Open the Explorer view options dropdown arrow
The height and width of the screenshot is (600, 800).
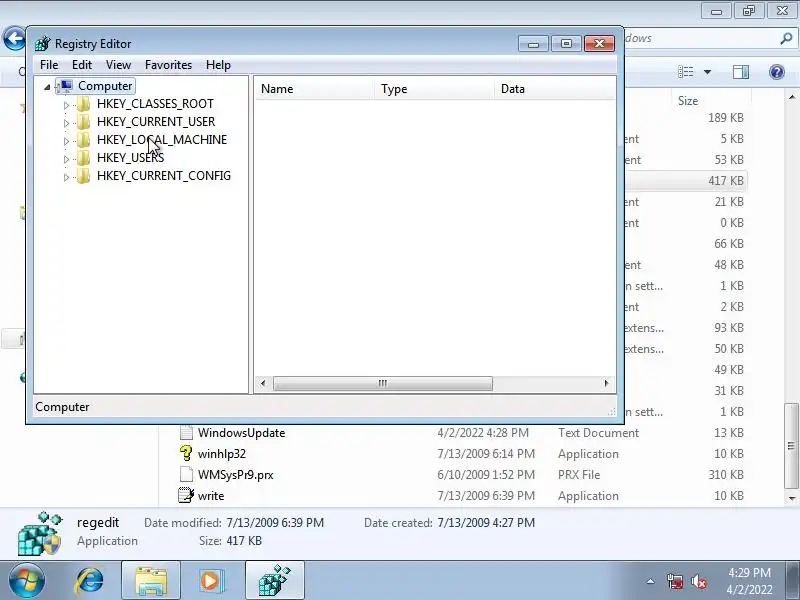(708, 72)
